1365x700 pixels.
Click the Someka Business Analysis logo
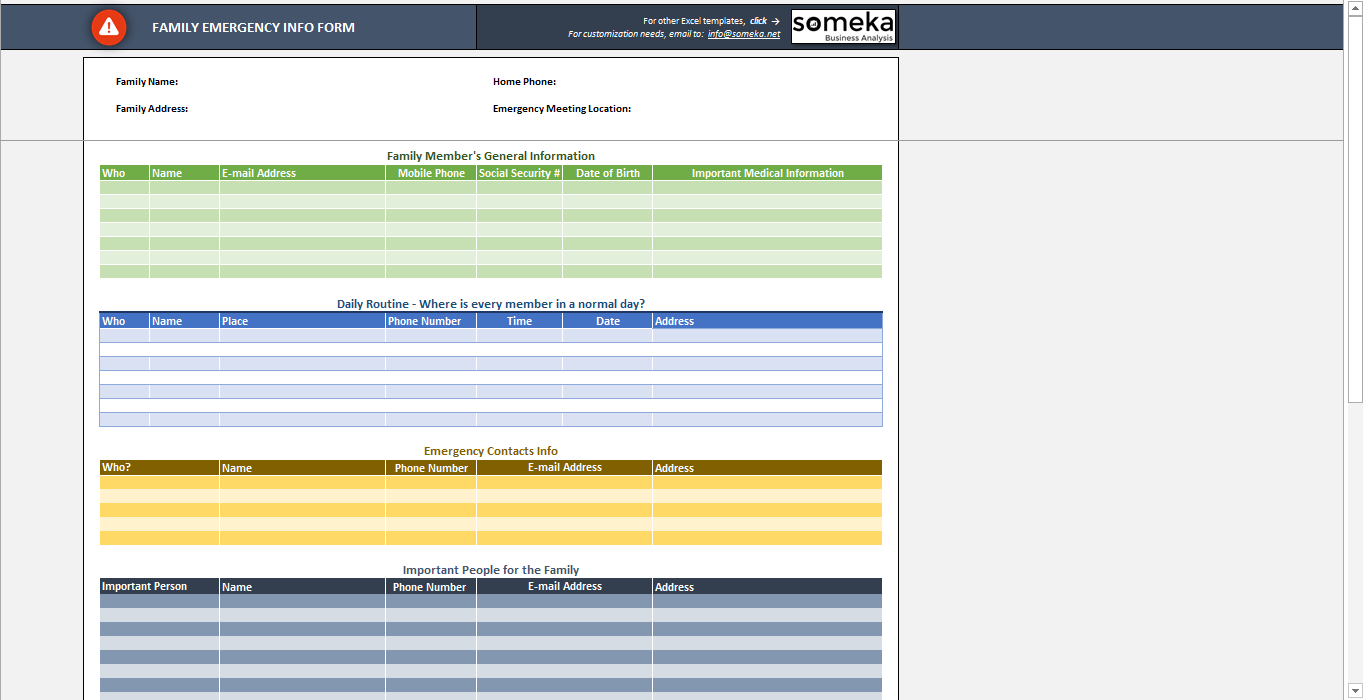pos(843,27)
